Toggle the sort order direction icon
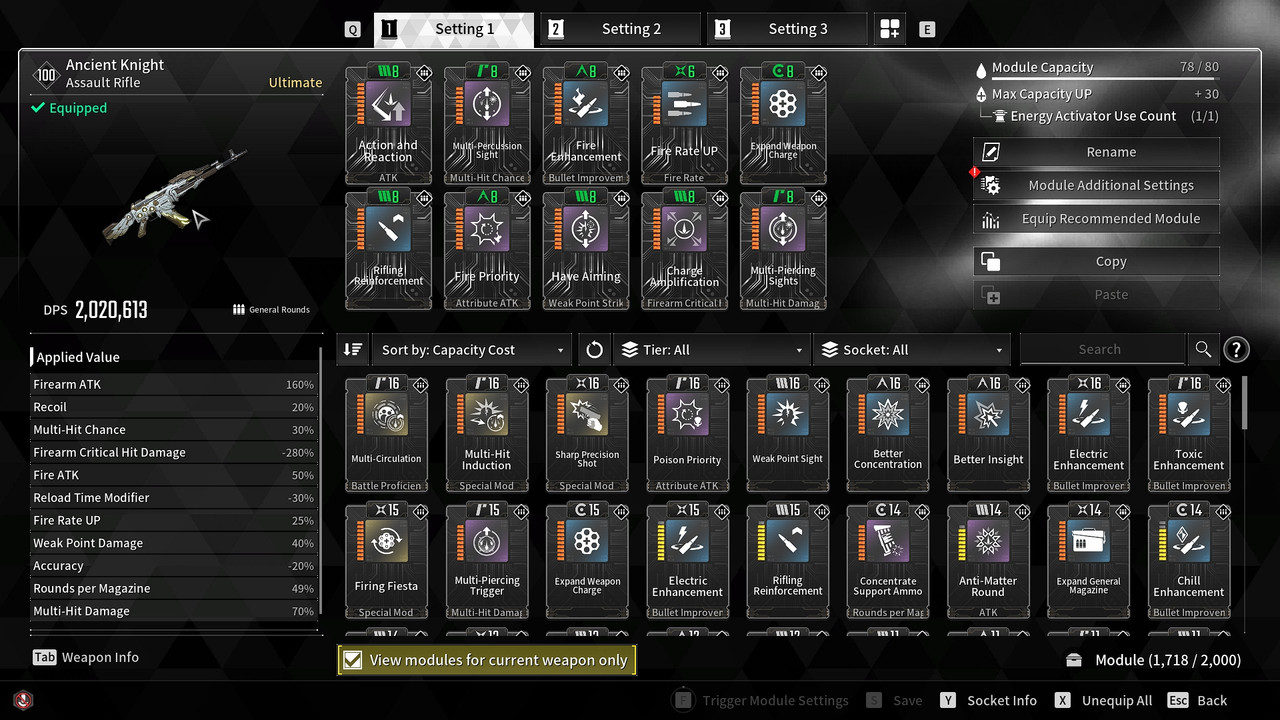Image resolution: width=1280 pixels, height=720 pixels. click(353, 350)
